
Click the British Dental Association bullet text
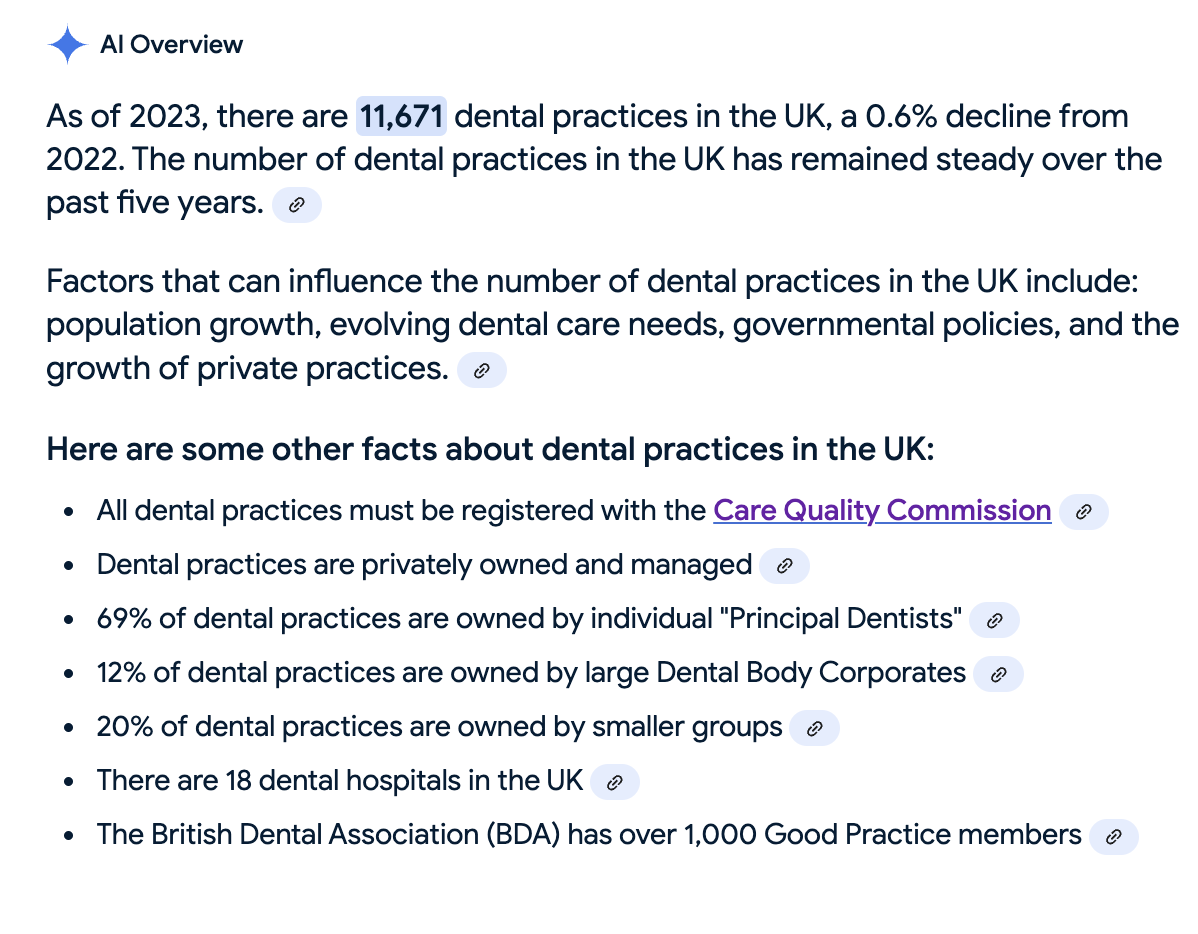[588, 835]
